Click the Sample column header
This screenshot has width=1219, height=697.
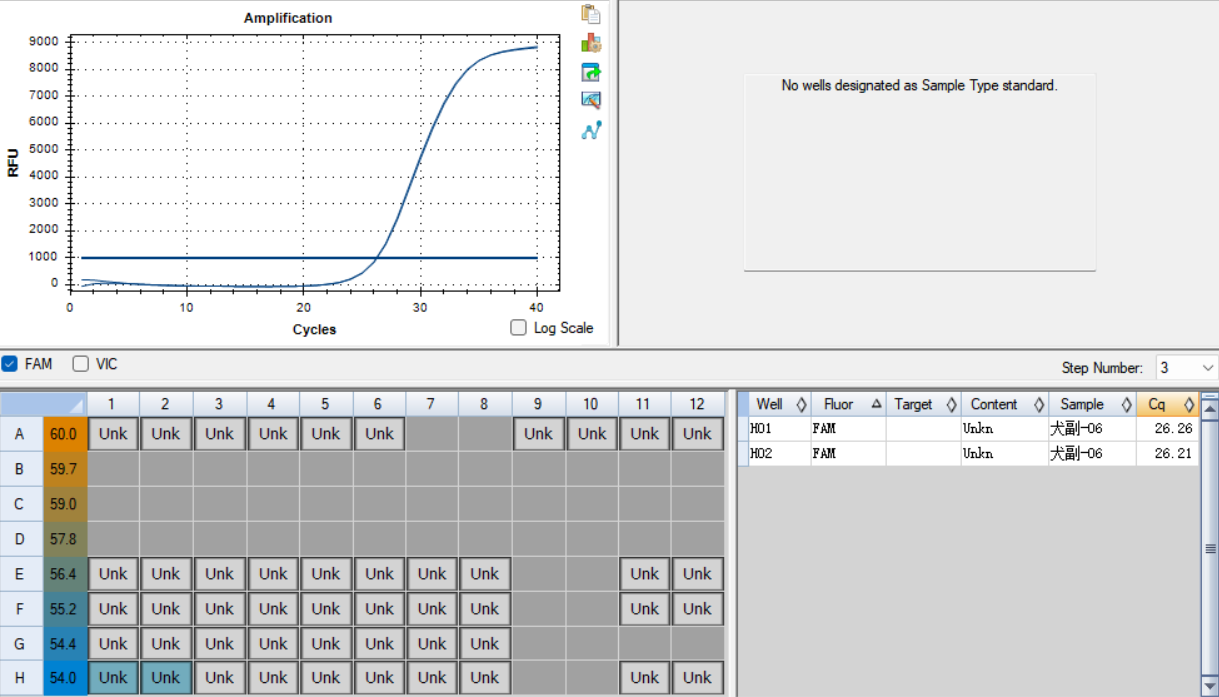(x=1092, y=405)
